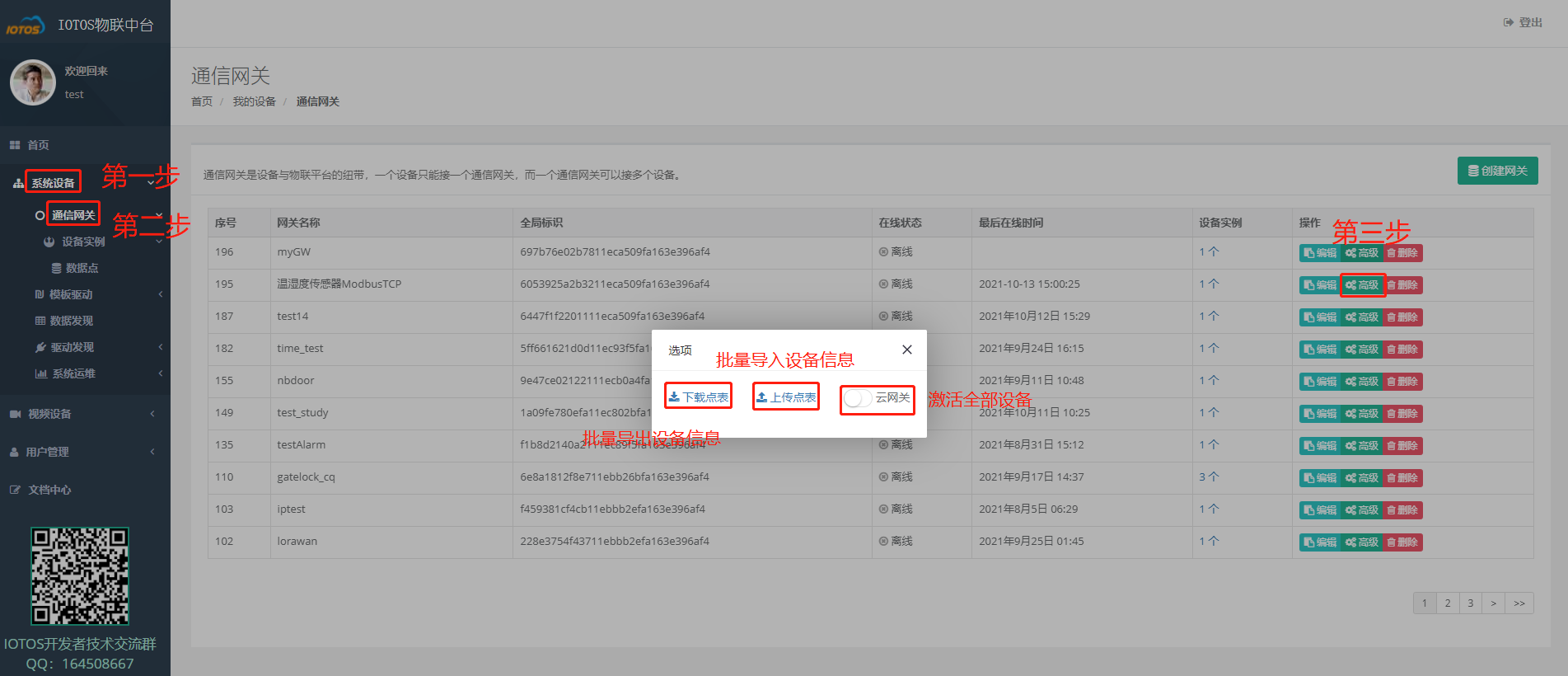Viewport: 1568px width, 676px height.
Task: Go to 首页 in sidebar
Action: point(38,145)
